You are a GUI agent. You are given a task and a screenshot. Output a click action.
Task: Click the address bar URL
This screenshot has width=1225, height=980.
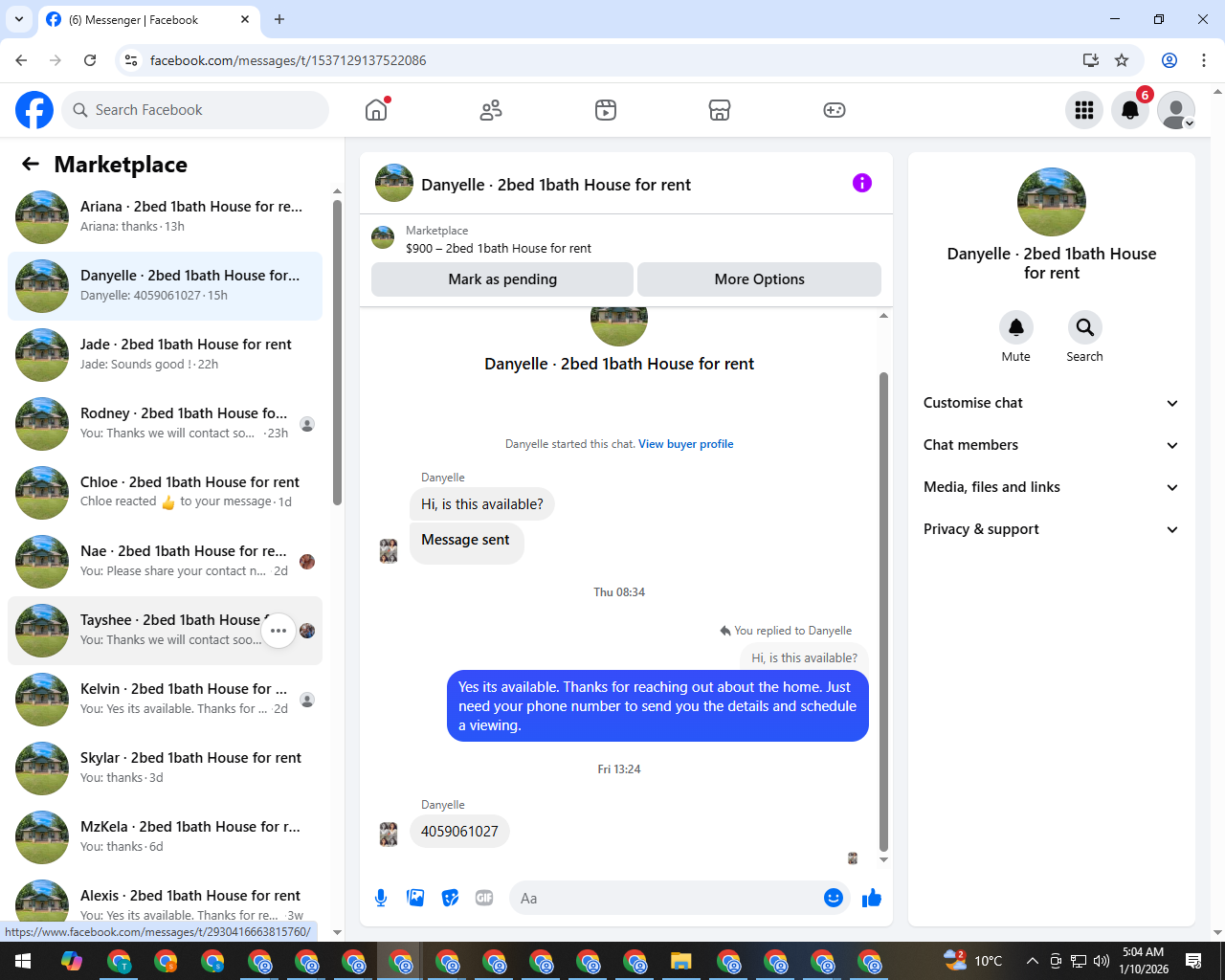[x=288, y=60]
